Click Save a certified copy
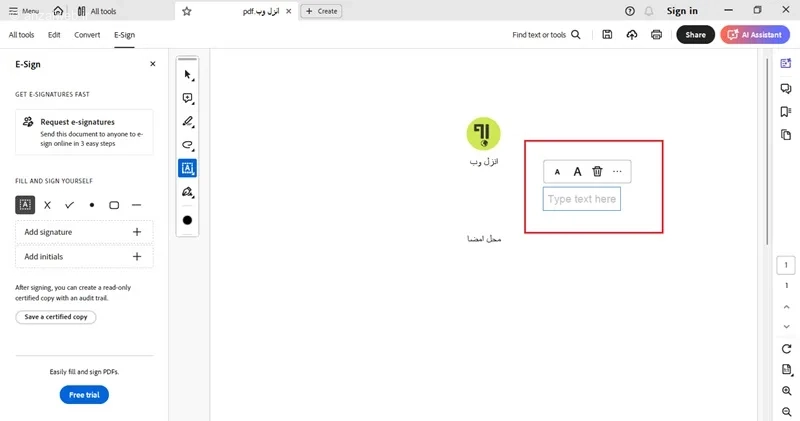This screenshot has height=421, width=800. tap(56, 317)
